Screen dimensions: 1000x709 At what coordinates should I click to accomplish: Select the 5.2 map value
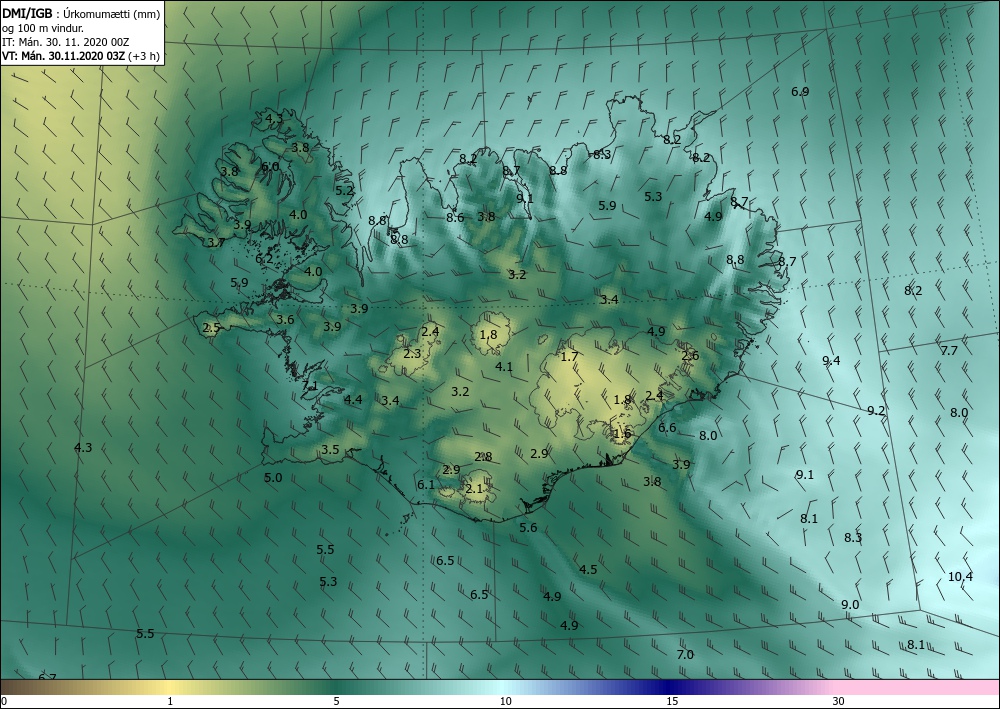click(x=344, y=190)
